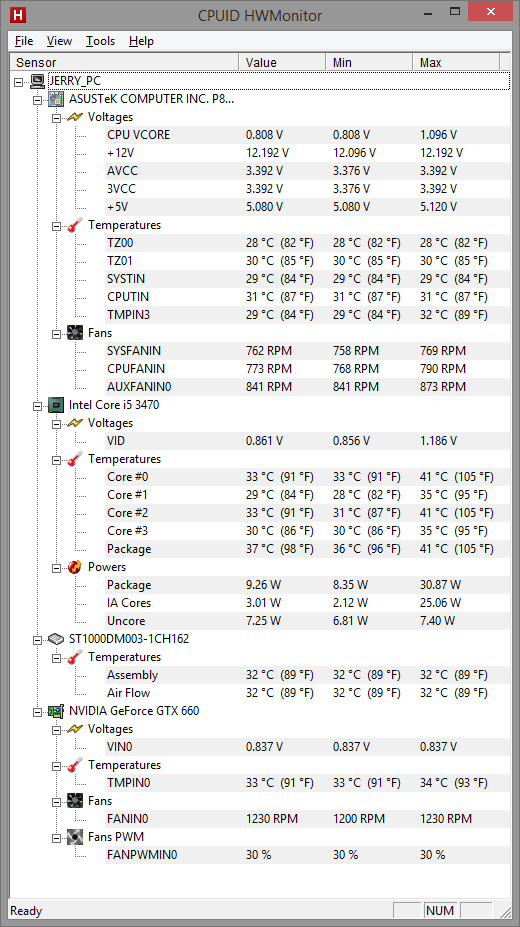This screenshot has width=520, height=927.
Task: Select the IA Cores power row
Action: (x=307, y=603)
